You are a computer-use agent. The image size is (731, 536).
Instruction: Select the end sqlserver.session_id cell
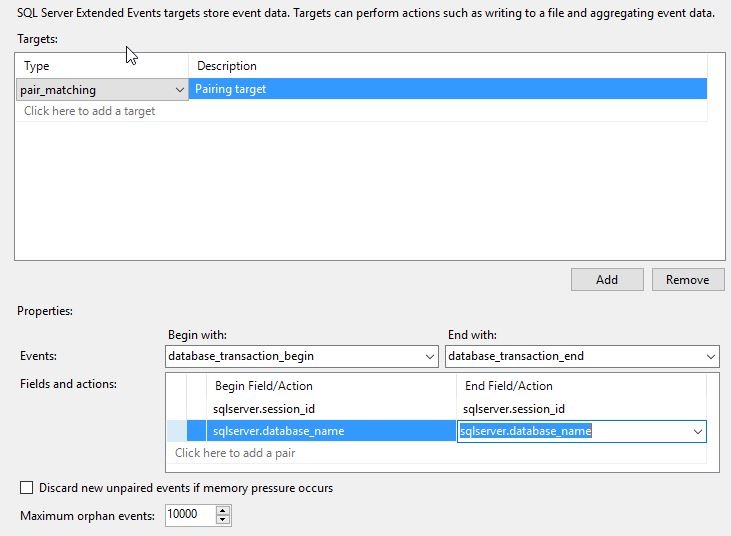[514, 409]
